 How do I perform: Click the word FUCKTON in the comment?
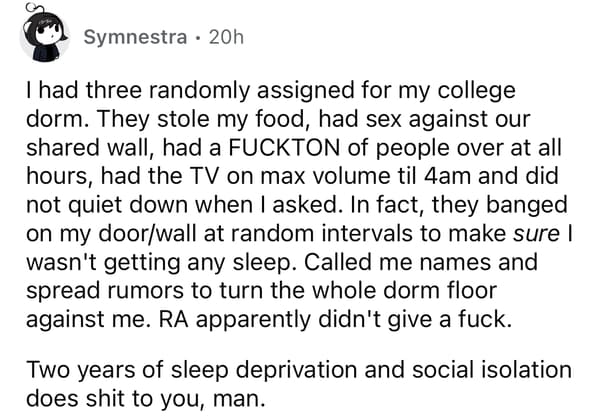coord(284,148)
